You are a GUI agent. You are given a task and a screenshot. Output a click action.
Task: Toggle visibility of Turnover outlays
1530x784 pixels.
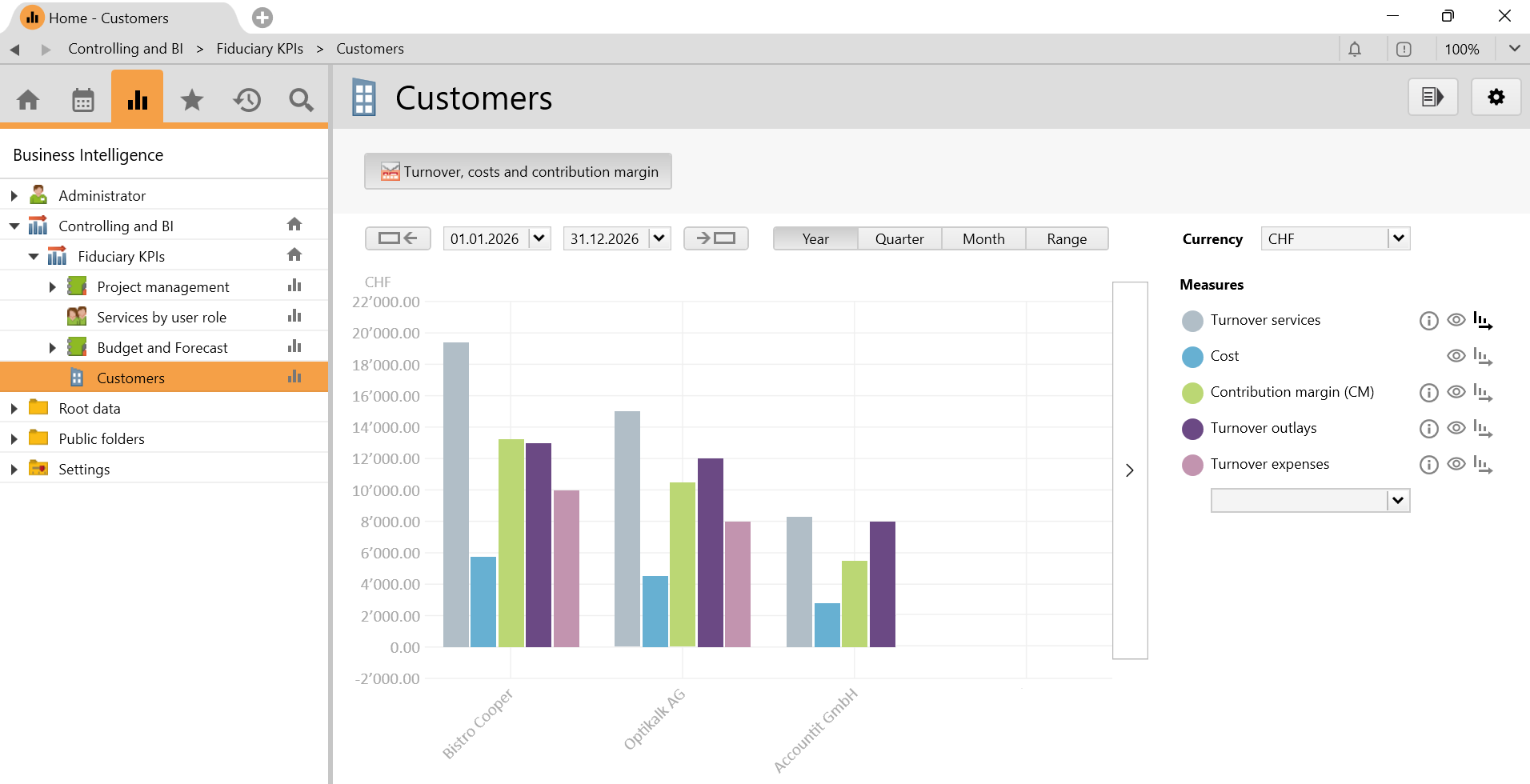pos(1456,428)
